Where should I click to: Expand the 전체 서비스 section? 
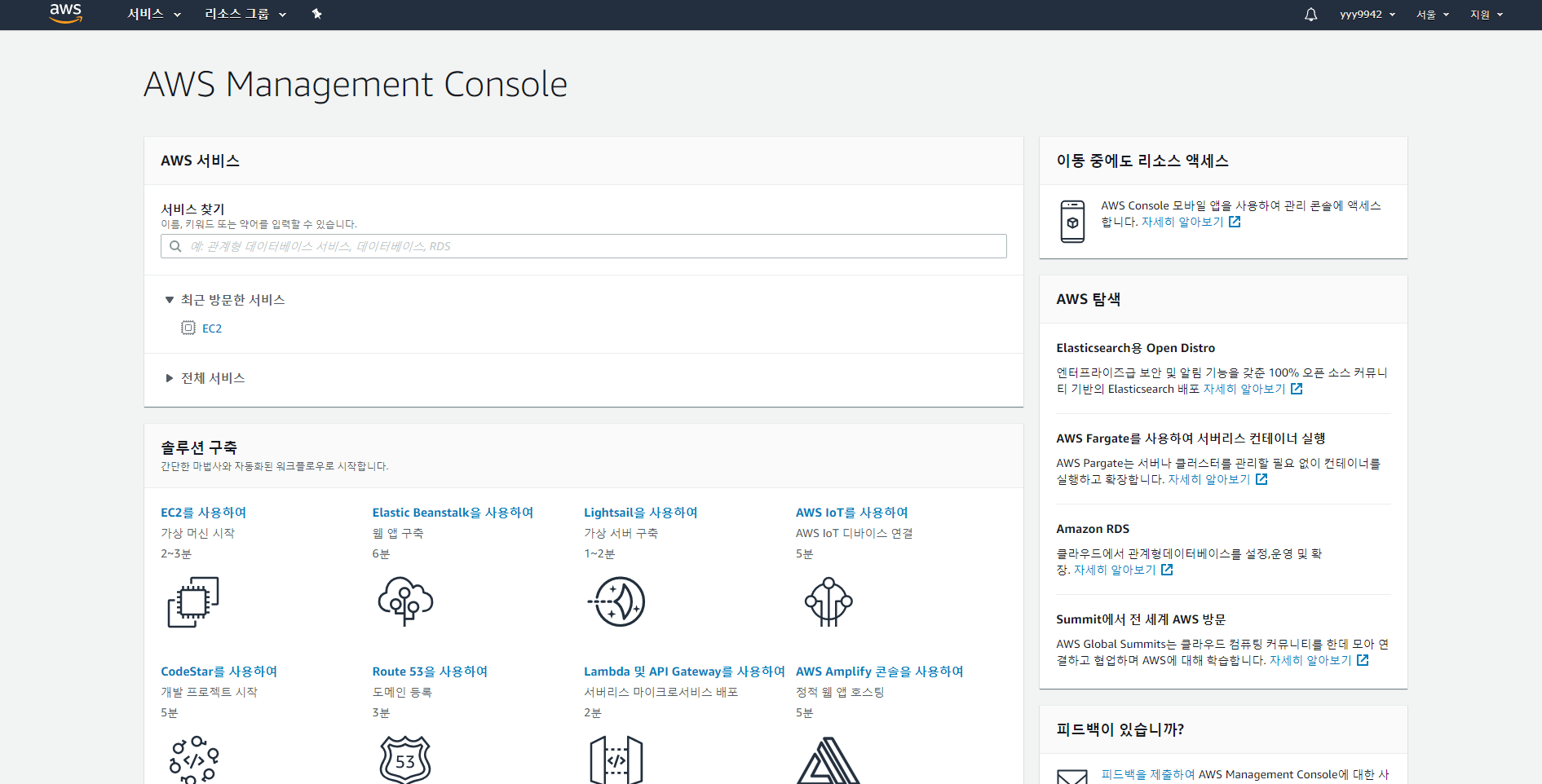click(205, 378)
